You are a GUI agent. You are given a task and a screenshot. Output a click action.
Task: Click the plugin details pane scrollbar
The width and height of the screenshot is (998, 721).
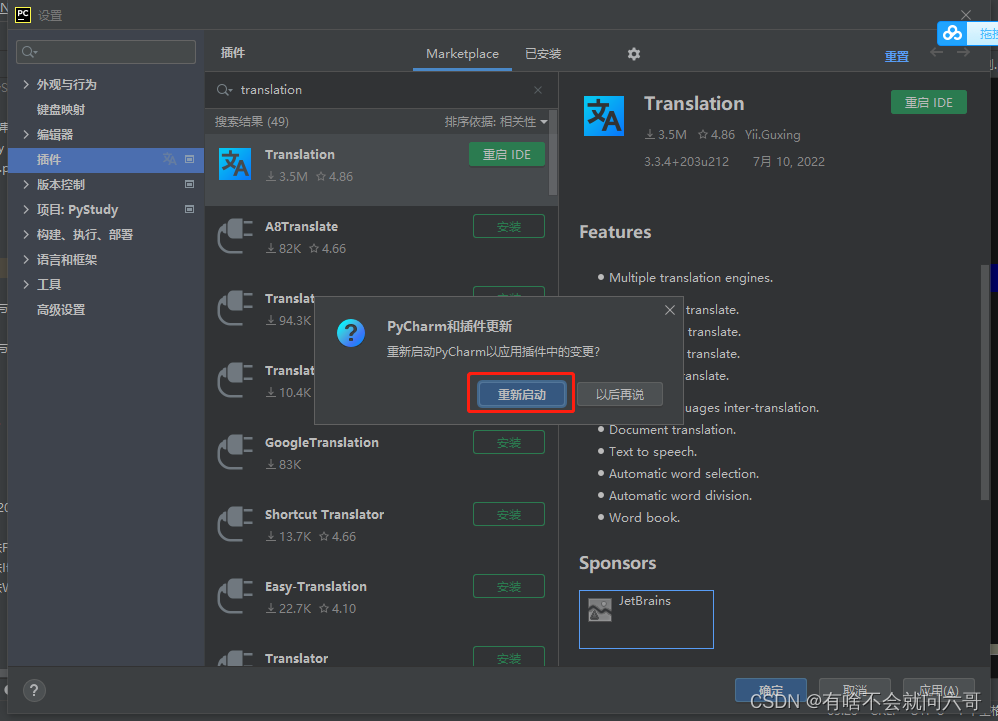985,382
